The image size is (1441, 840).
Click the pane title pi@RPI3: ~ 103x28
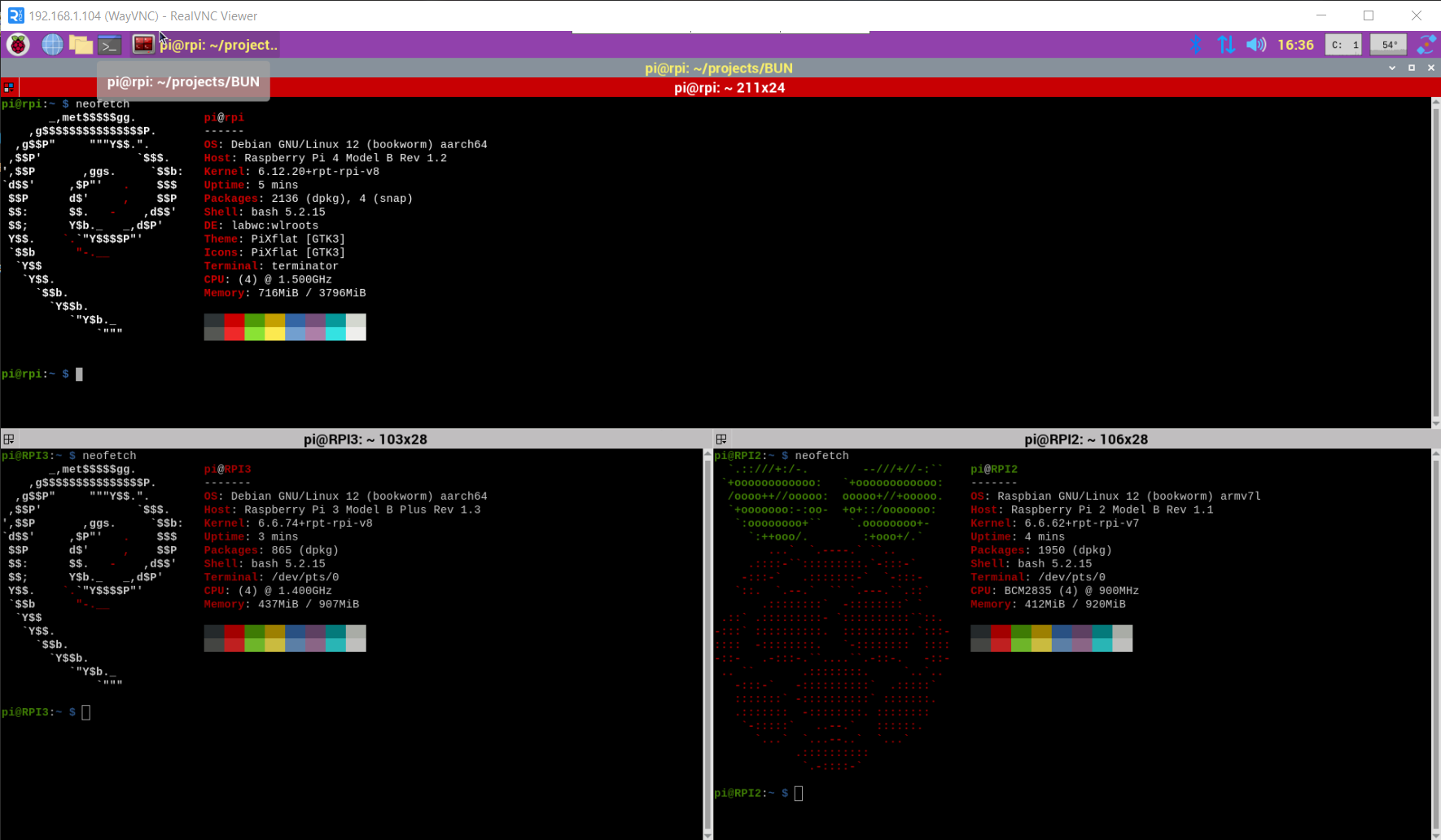(x=366, y=440)
